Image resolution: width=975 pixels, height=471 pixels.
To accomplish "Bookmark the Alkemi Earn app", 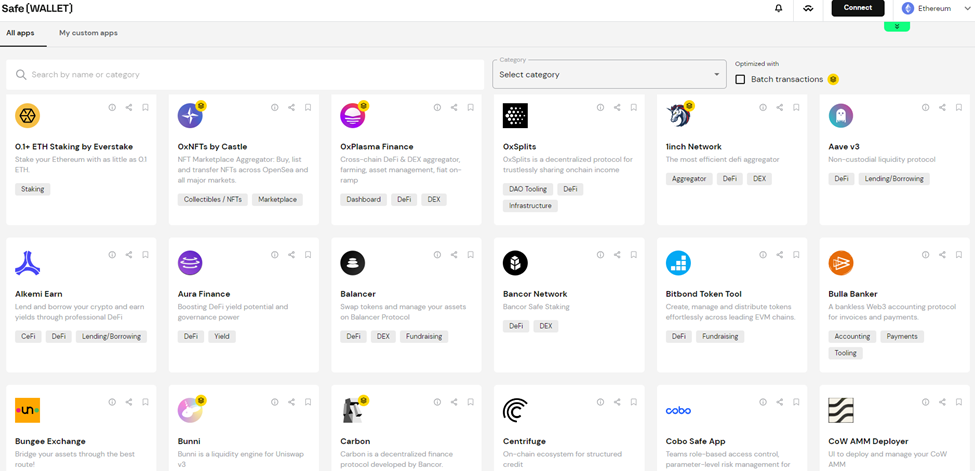I will click(146, 254).
